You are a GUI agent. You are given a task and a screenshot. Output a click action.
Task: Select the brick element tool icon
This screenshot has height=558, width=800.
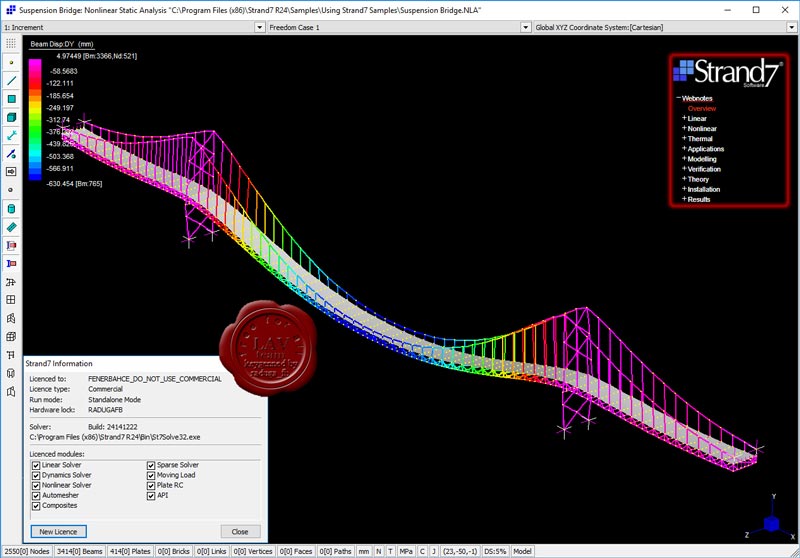(11, 117)
